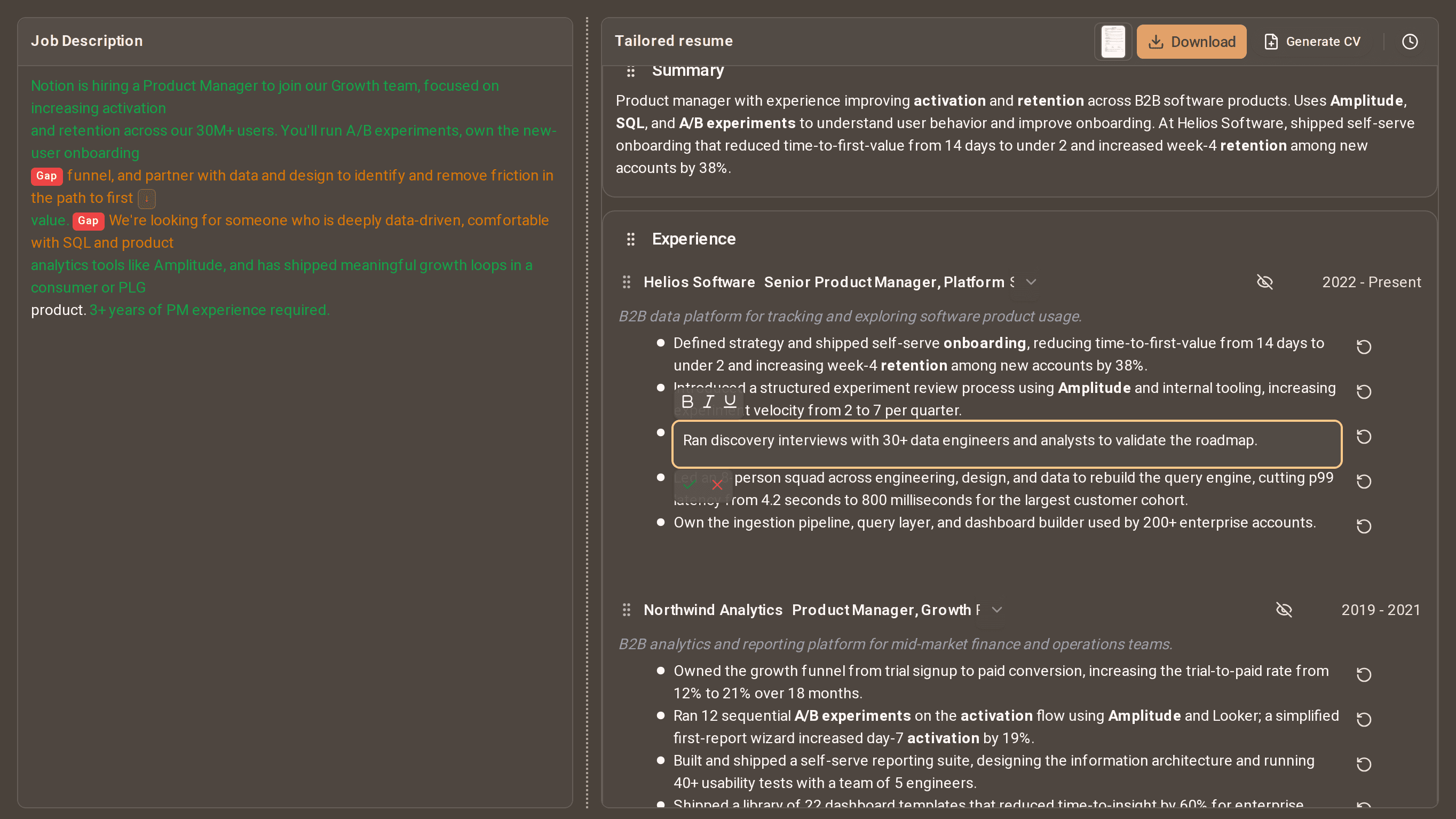This screenshot has width=1456, height=819.
Task: Click the Helios B2B data platform description
Action: click(850, 316)
